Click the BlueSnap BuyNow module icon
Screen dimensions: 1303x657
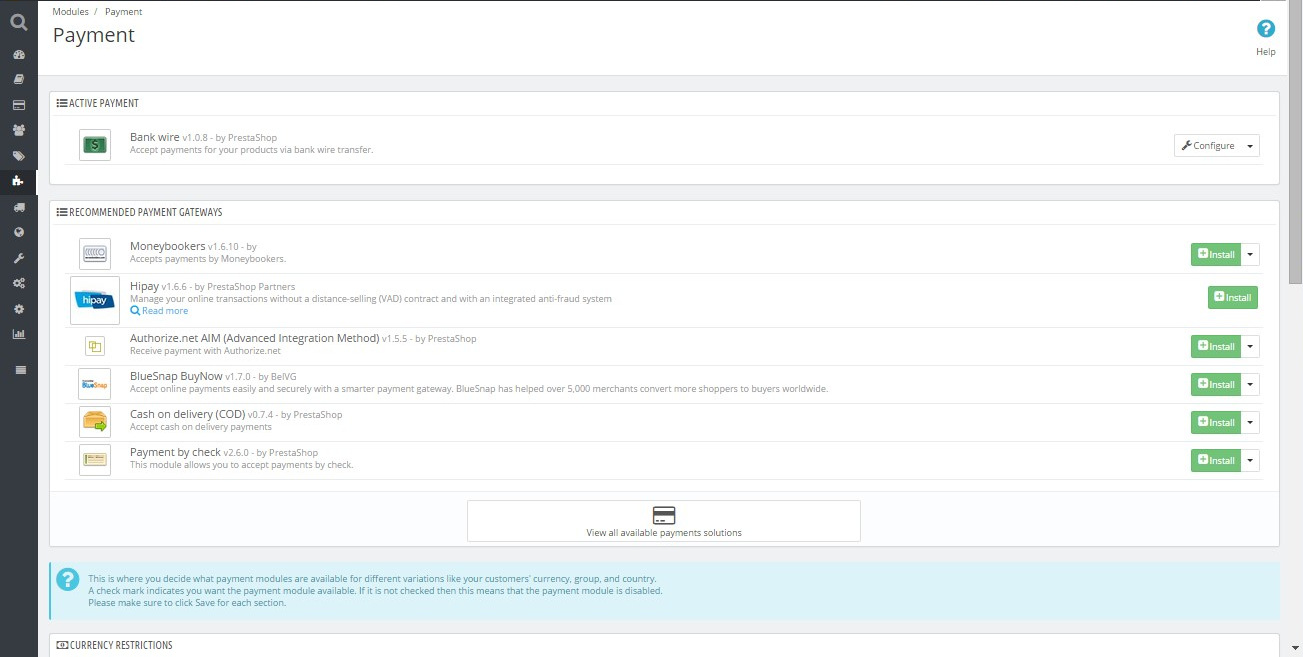click(95, 384)
